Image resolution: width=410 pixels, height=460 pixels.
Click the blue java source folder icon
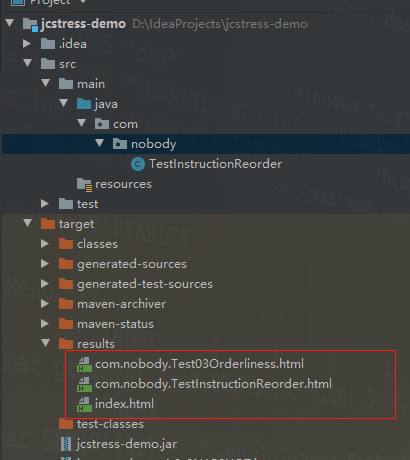84,104
